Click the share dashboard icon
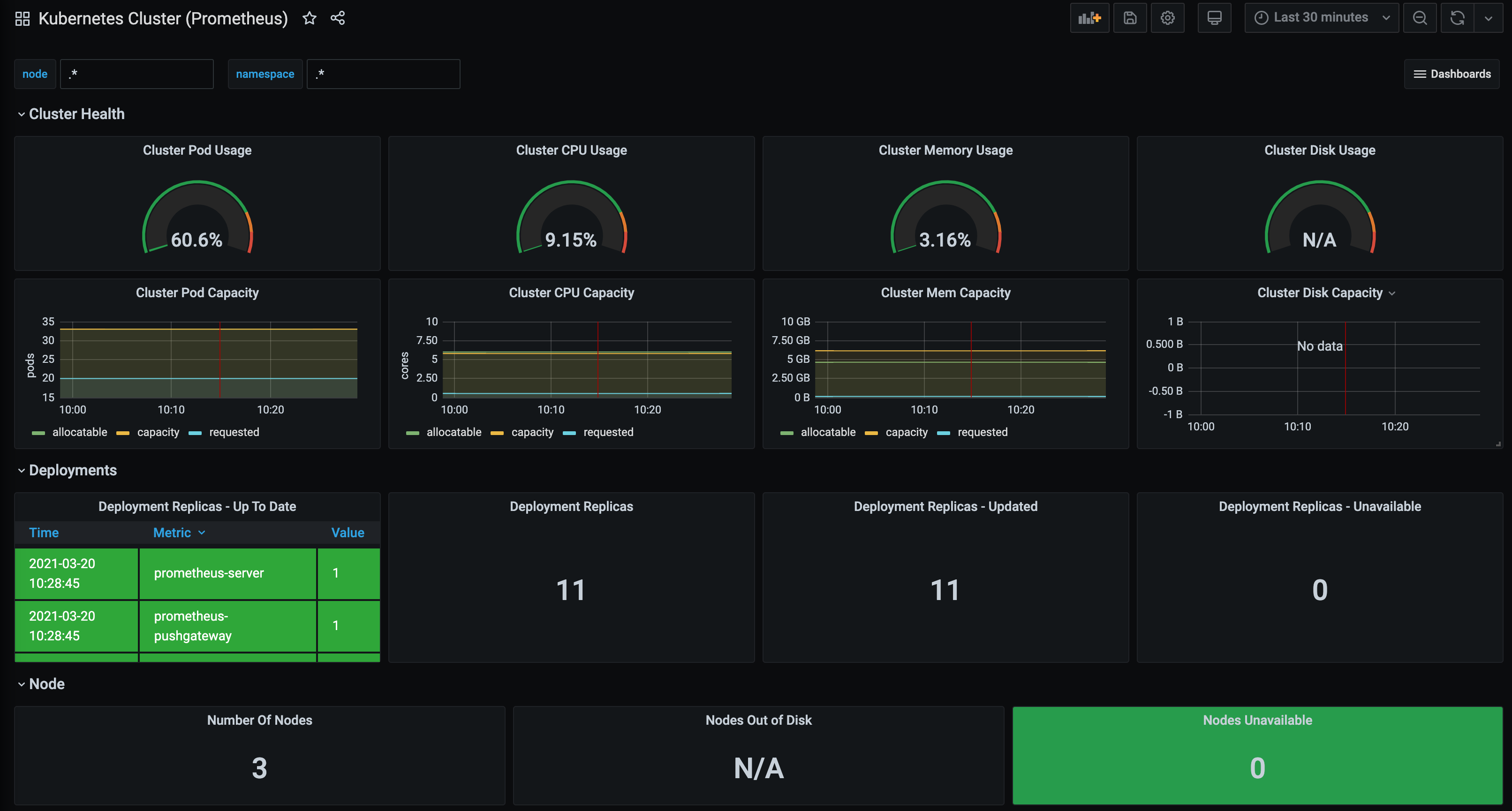This screenshot has height=811, width=1512. (338, 18)
